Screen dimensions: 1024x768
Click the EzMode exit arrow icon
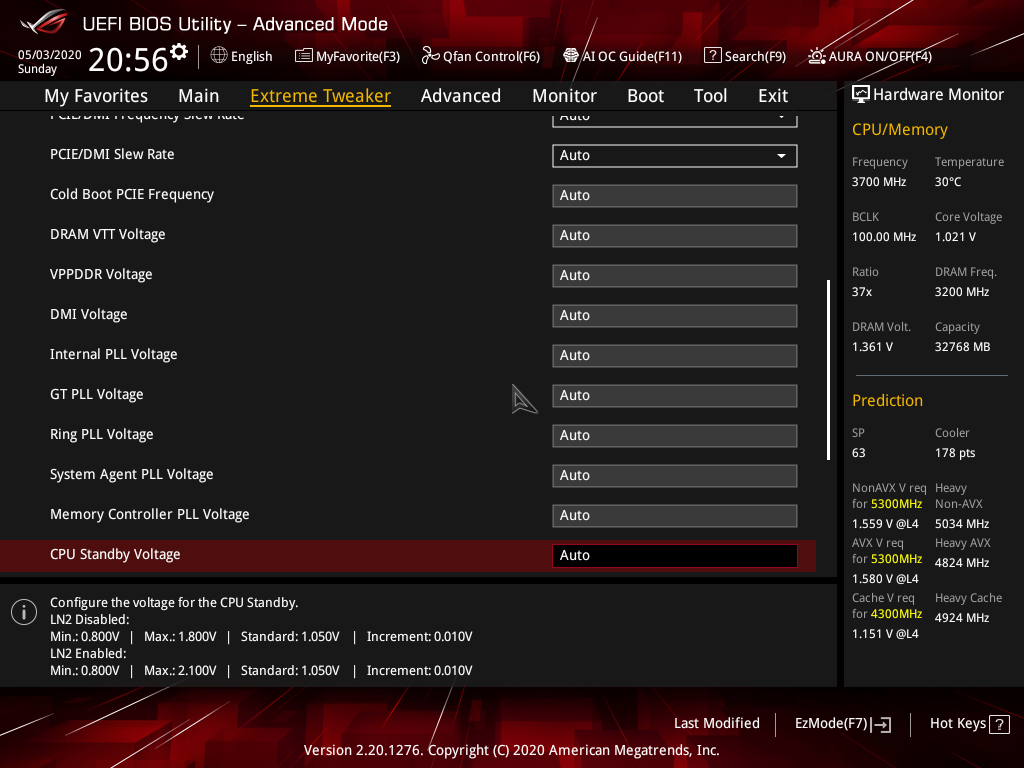tap(881, 724)
